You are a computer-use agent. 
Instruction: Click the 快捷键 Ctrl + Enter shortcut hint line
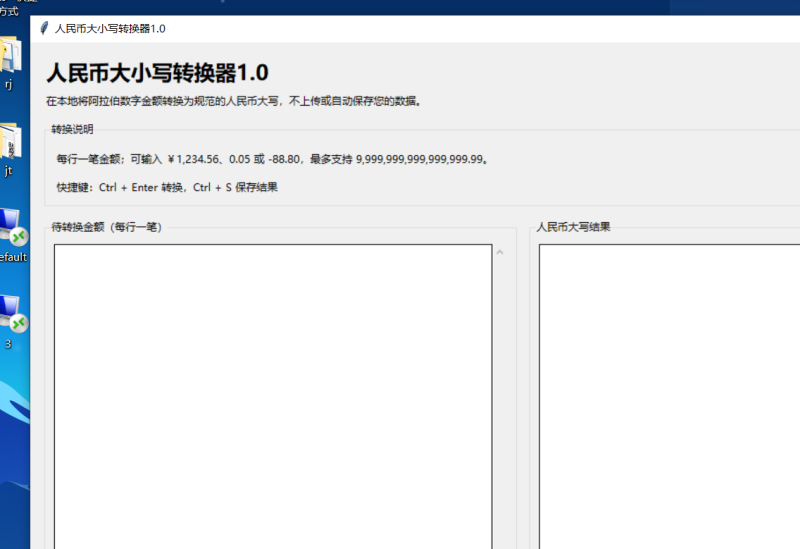click(167, 187)
